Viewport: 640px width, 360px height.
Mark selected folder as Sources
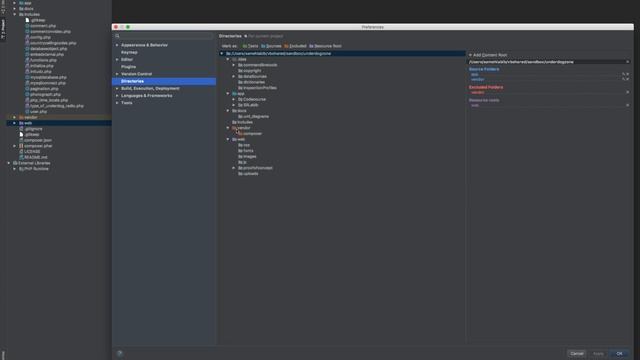[271, 46]
